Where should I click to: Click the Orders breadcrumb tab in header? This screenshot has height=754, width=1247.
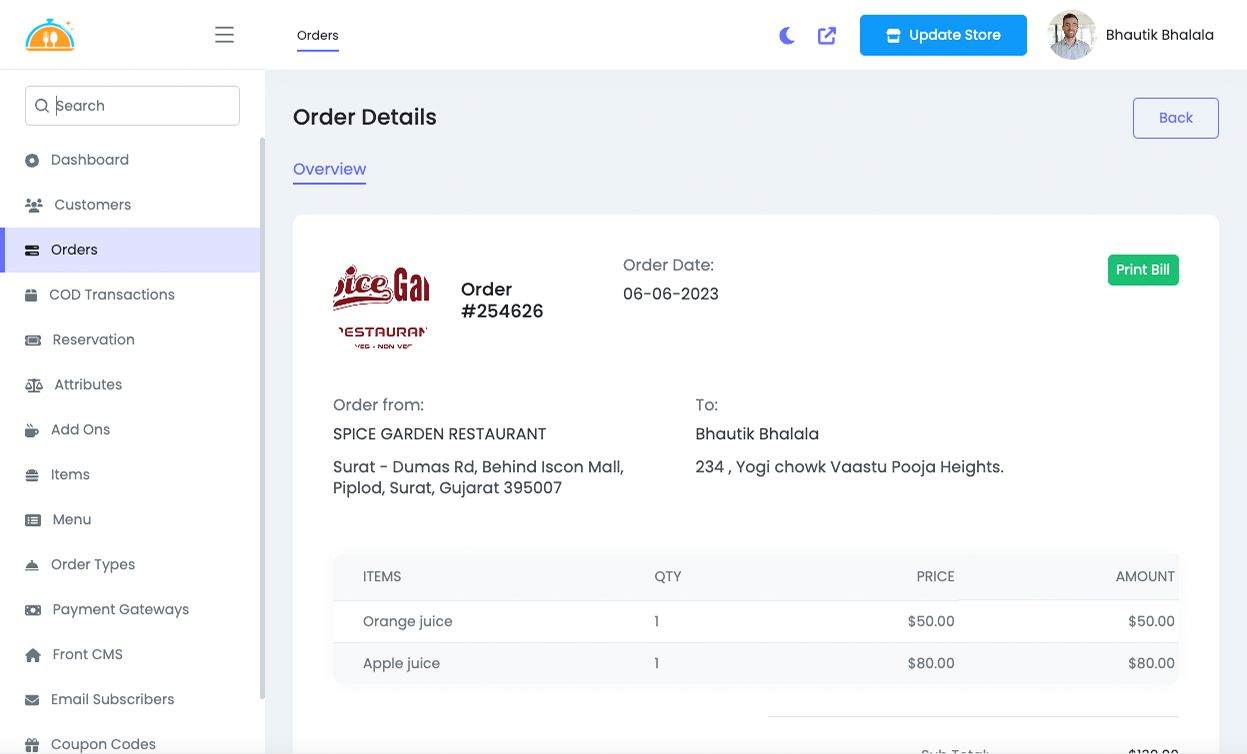coord(318,36)
